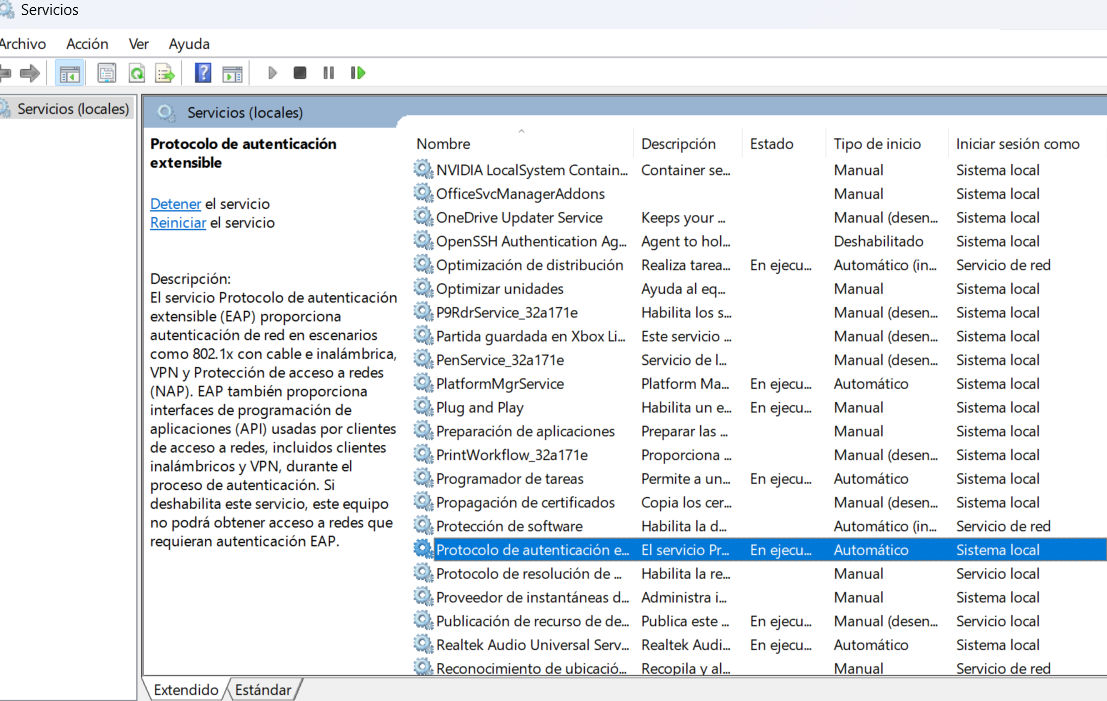Viewport: 1107px width, 701px height.
Task: Click the gear icon of PlatformMgrService
Action: click(423, 383)
